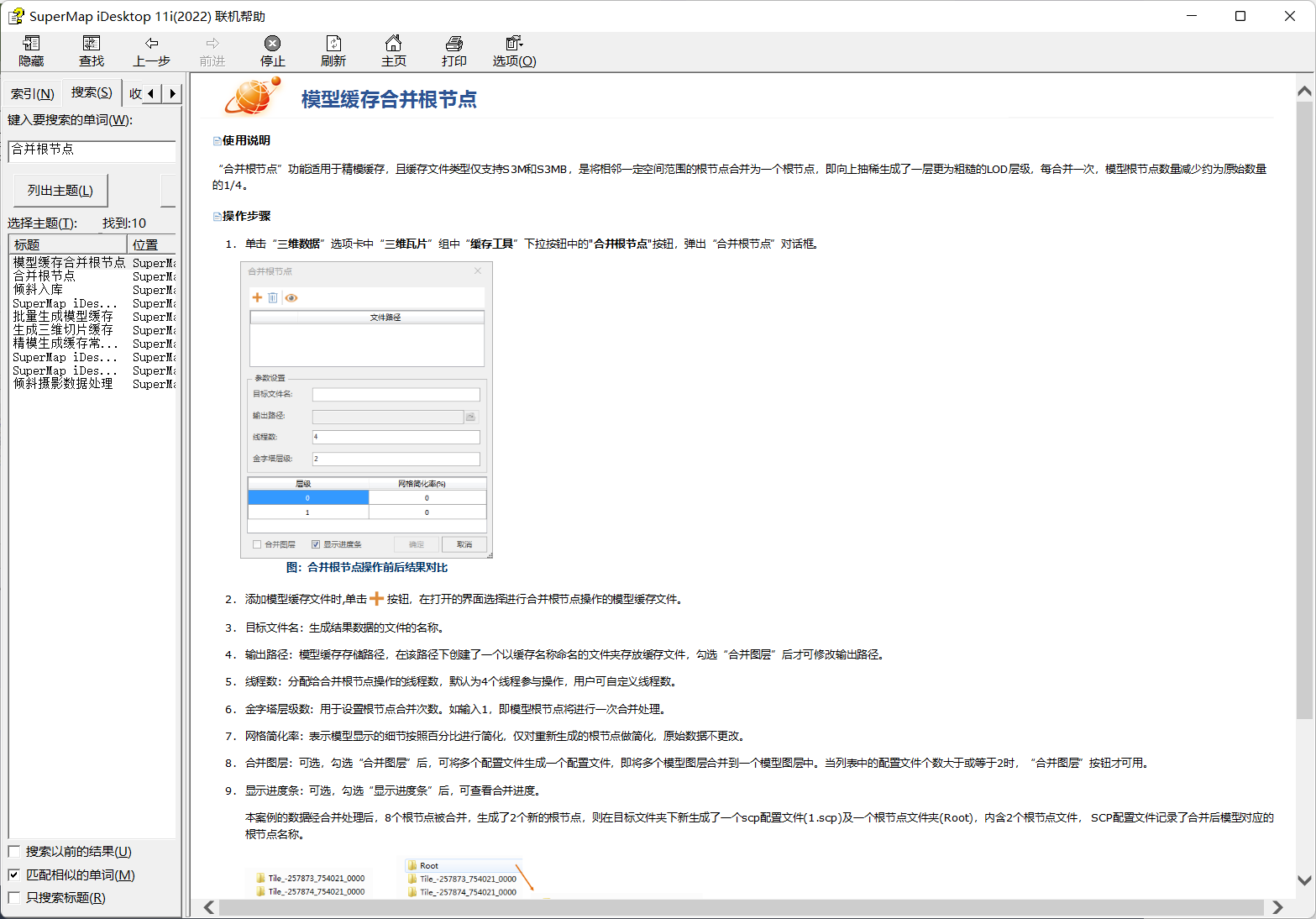
Task: Click horizontal scrollbar left arrow
Action: coord(209,907)
